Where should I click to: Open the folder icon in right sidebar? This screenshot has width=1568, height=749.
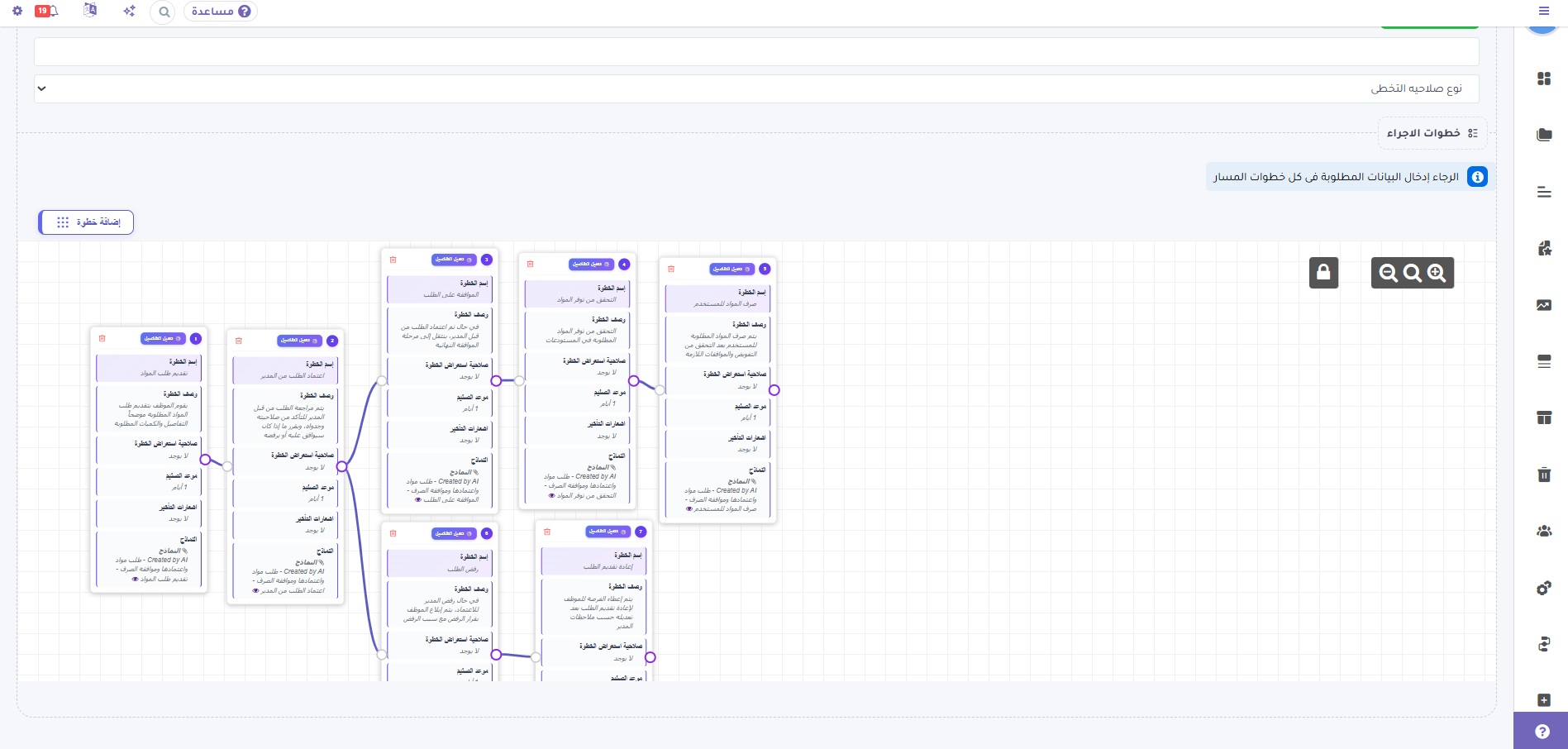point(1543,135)
